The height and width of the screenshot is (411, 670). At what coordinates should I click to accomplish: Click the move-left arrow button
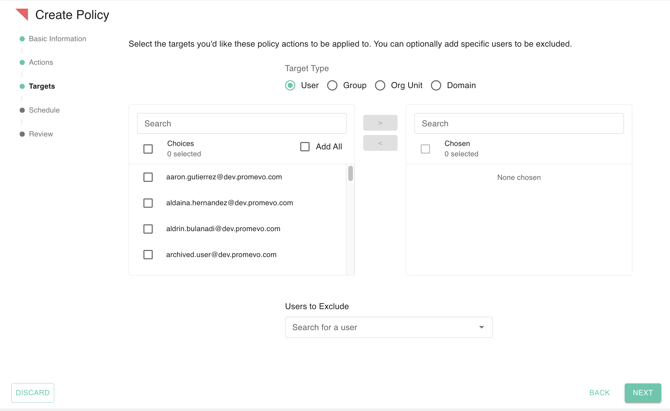(380, 143)
